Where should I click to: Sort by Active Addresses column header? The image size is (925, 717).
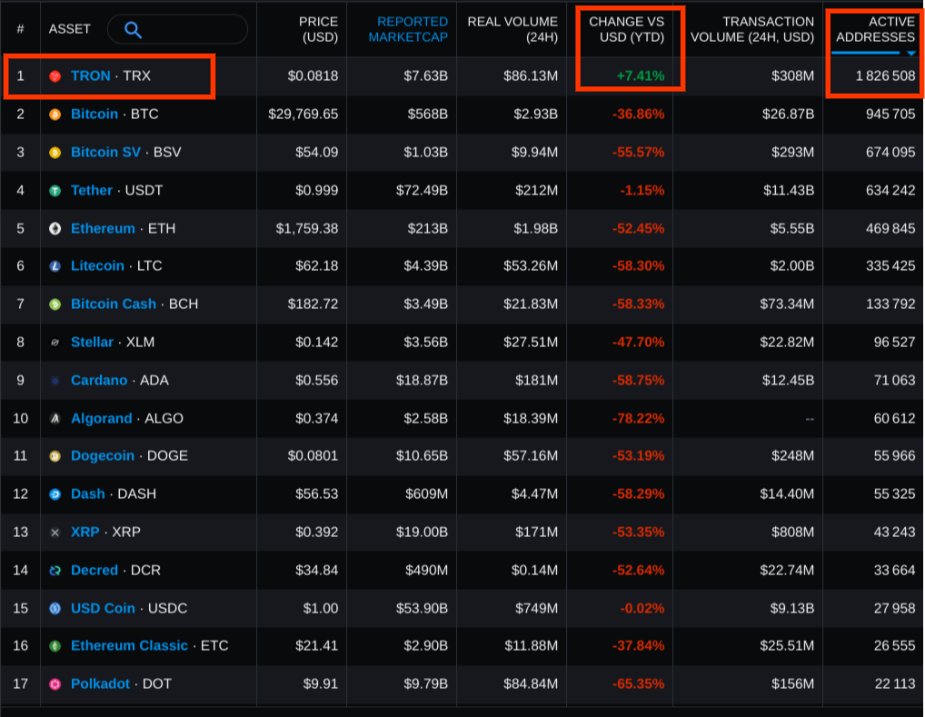point(875,29)
